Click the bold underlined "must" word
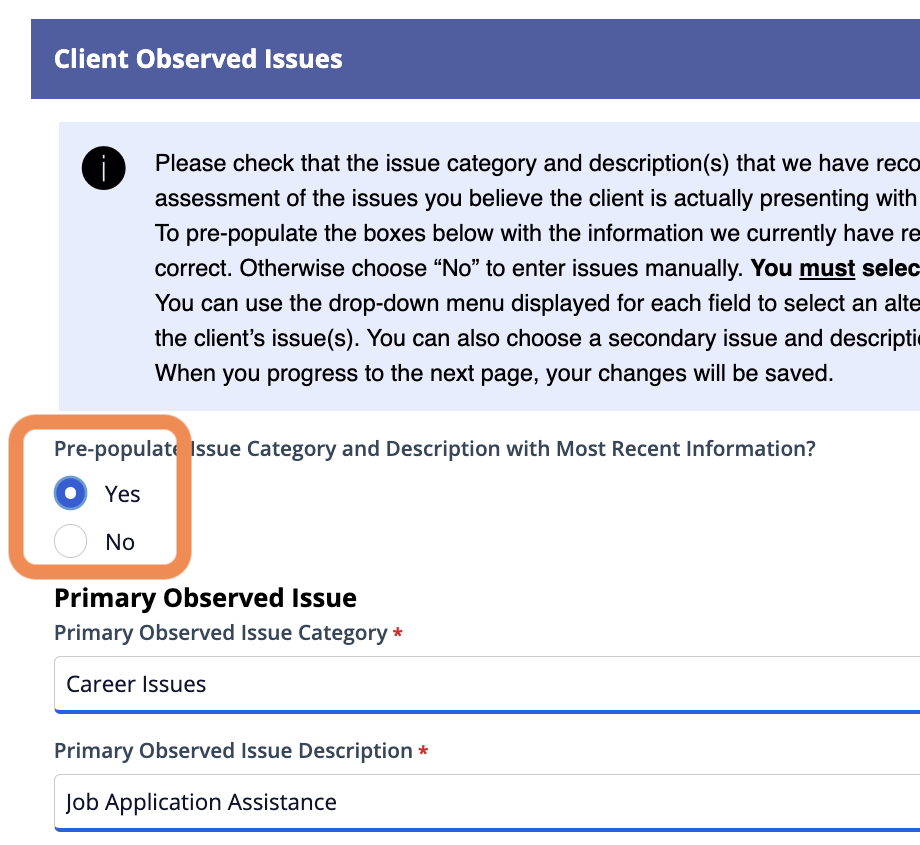 (826, 269)
